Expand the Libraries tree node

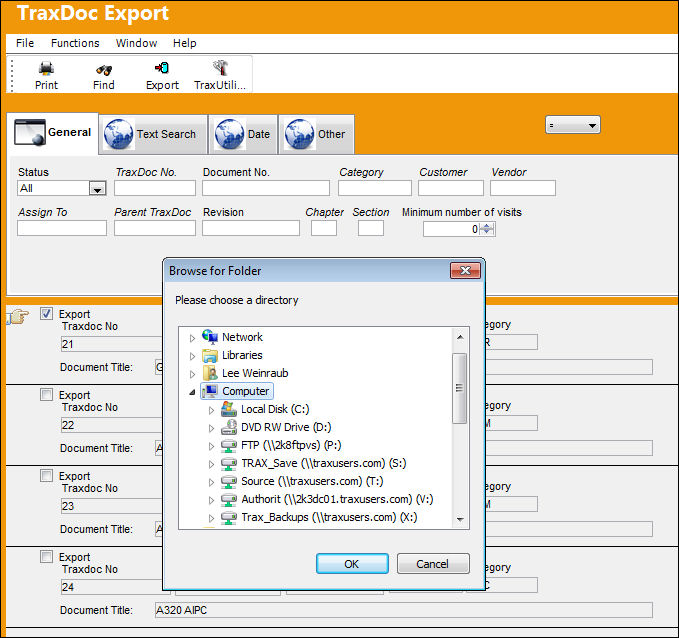click(x=192, y=356)
